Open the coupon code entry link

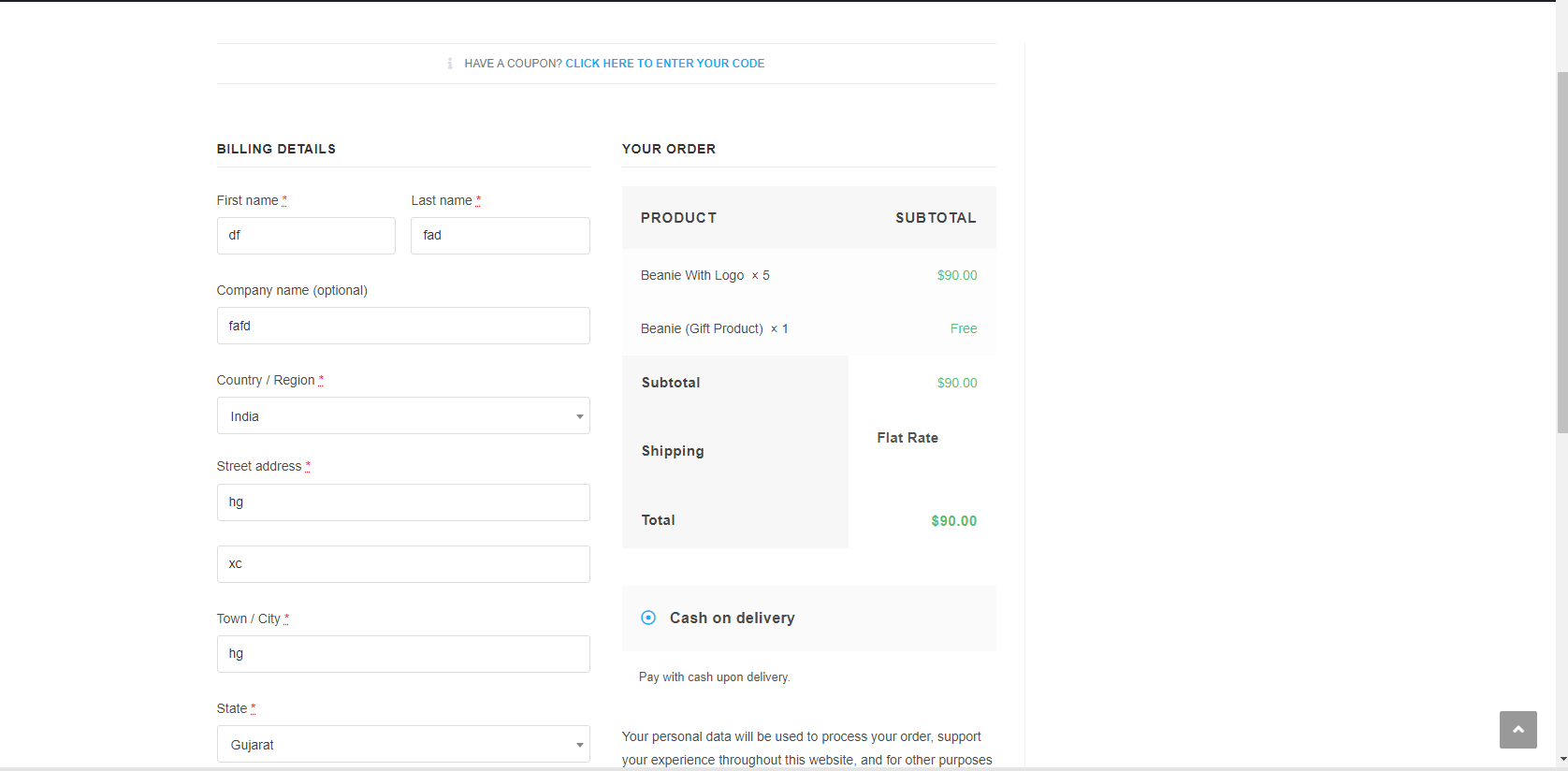664,64
